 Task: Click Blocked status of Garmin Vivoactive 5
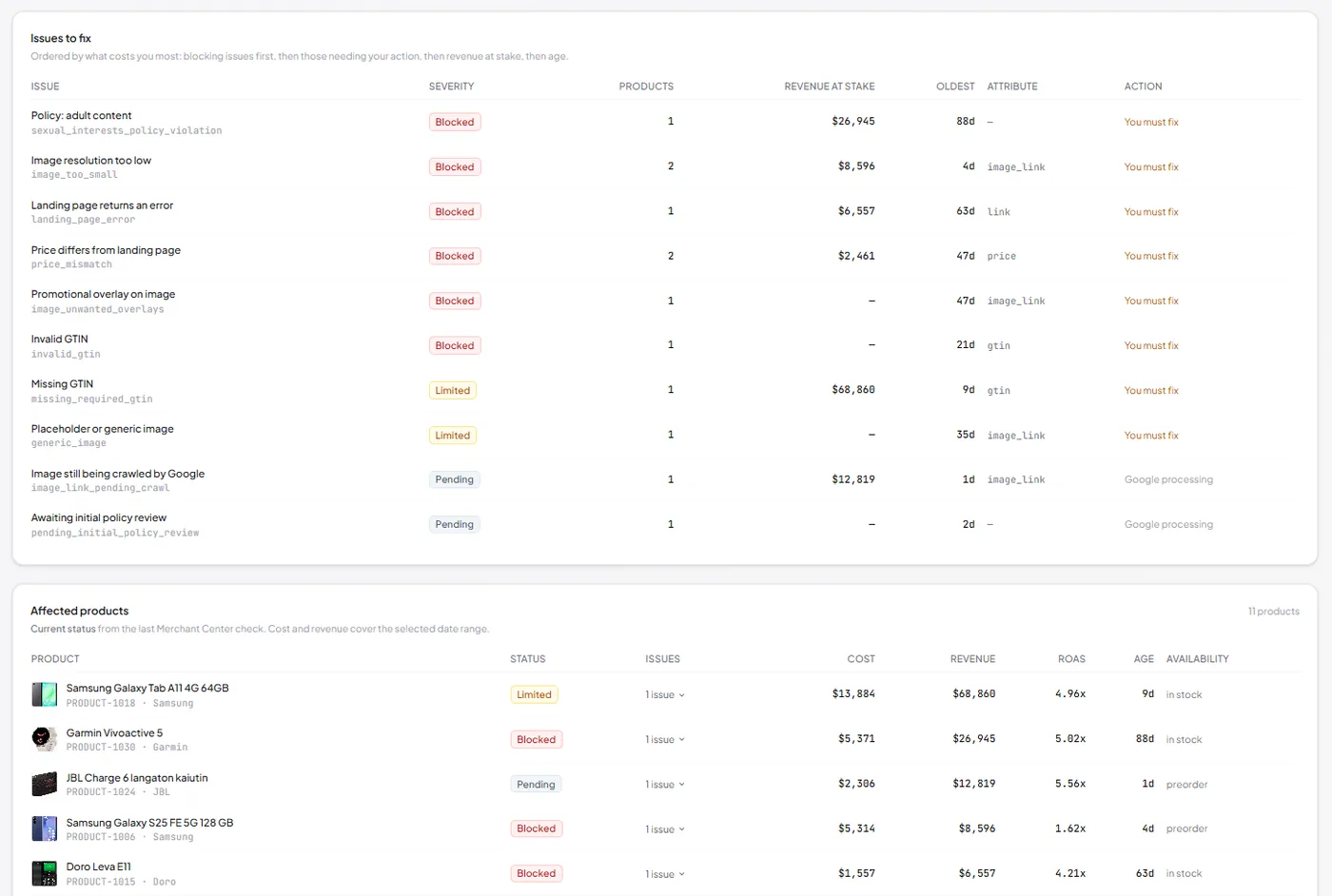[x=537, y=739]
